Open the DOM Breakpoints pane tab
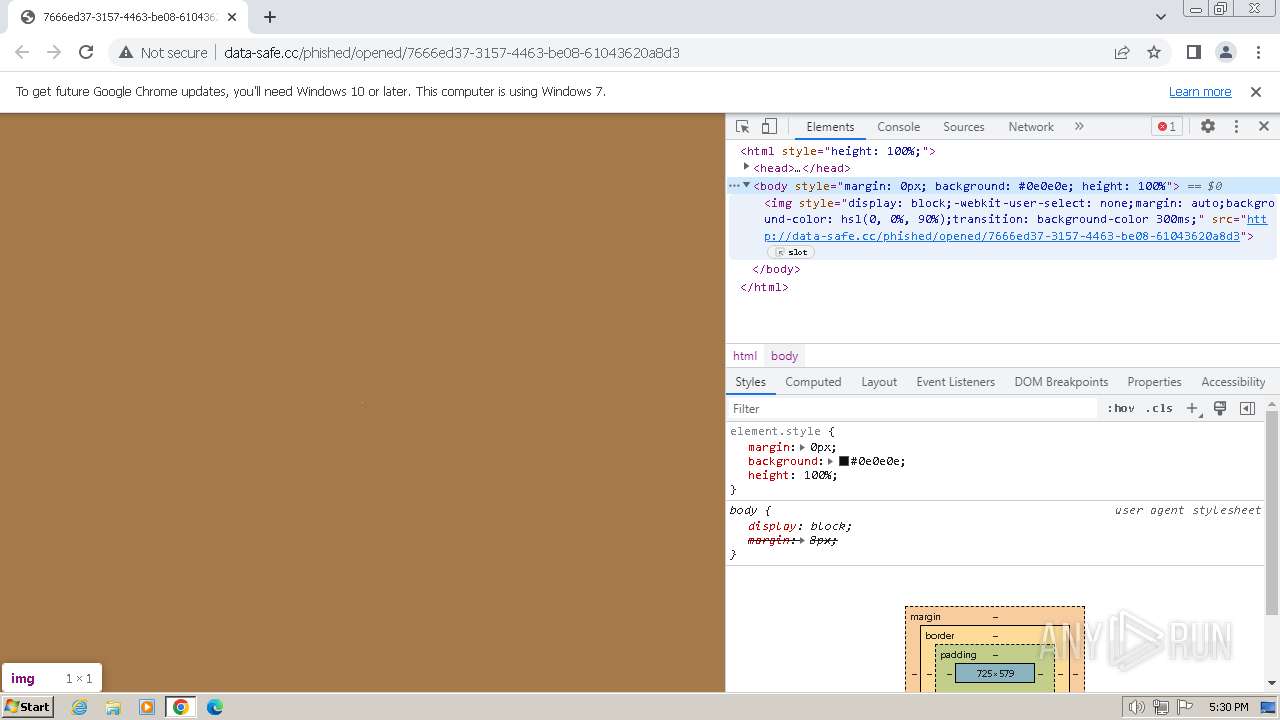The height and width of the screenshot is (720, 1280). click(1061, 382)
